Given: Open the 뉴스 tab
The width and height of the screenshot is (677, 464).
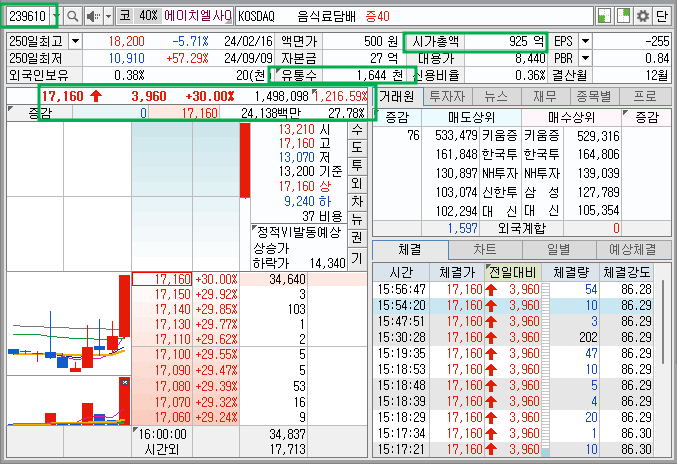Looking at the screenshot, I should 497,96.
